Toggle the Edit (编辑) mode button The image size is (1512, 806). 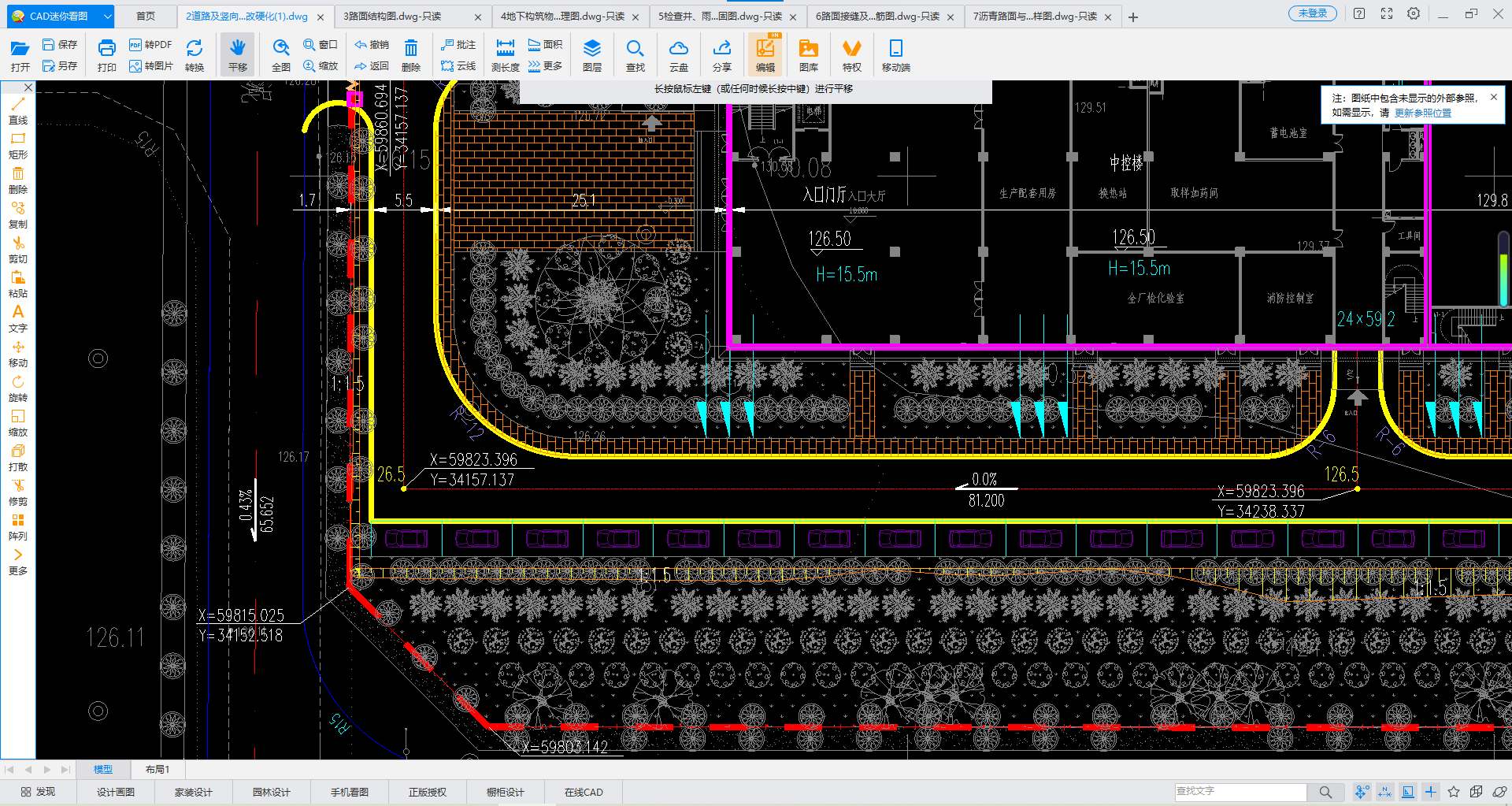[765, 55]
